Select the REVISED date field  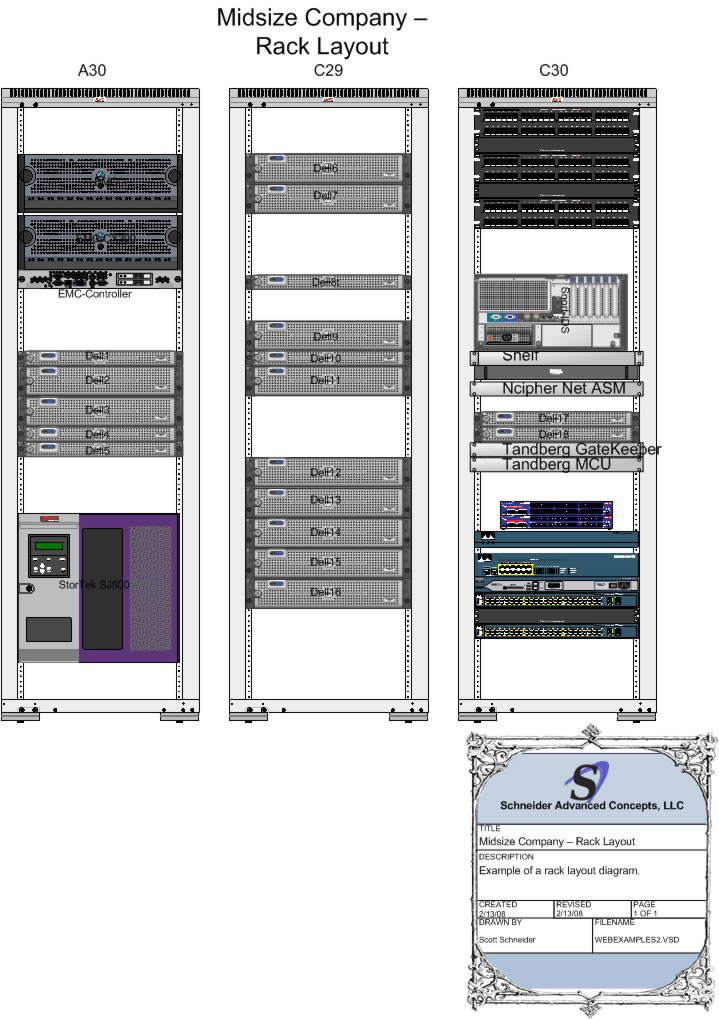(x=569, y=913)
